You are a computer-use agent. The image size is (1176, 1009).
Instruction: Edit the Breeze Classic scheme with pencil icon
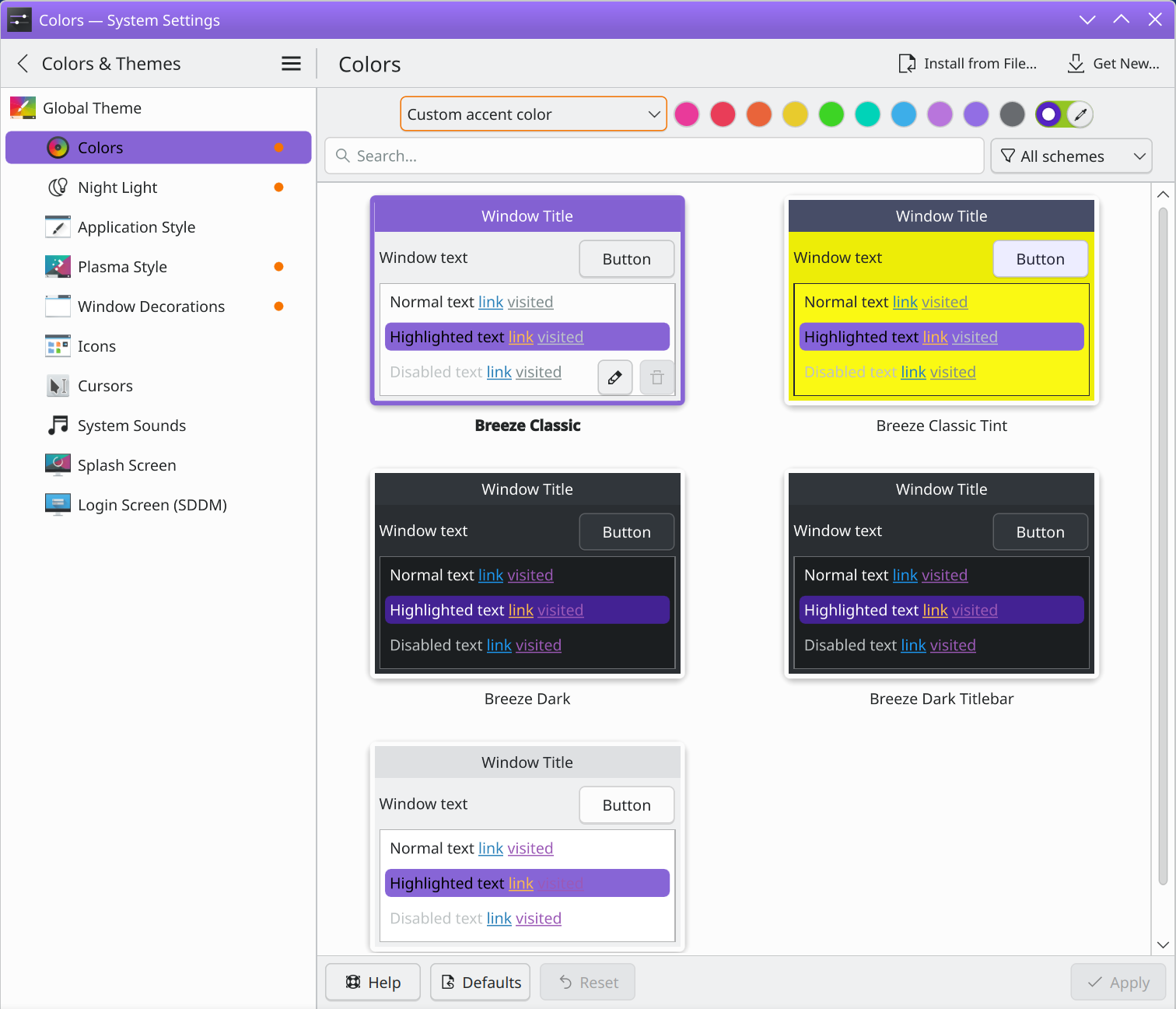coord(615,377)
